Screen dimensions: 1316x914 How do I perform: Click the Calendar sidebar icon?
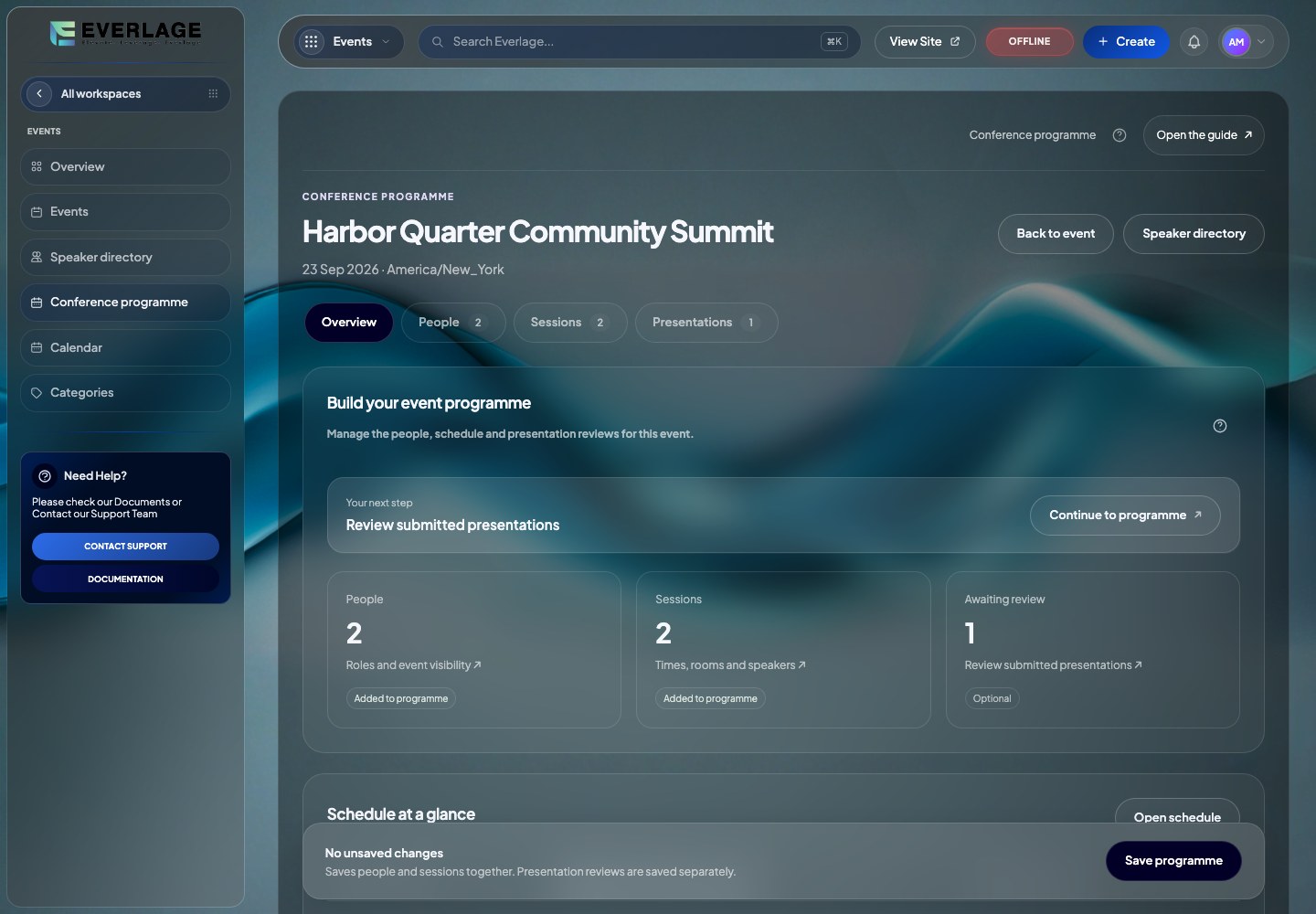[37, 348]
